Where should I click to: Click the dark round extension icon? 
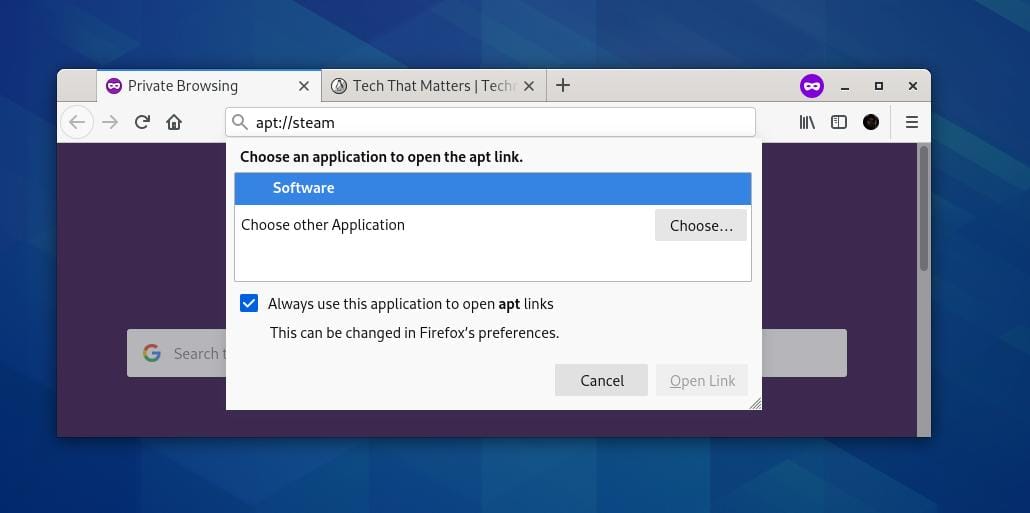[871, 122]
